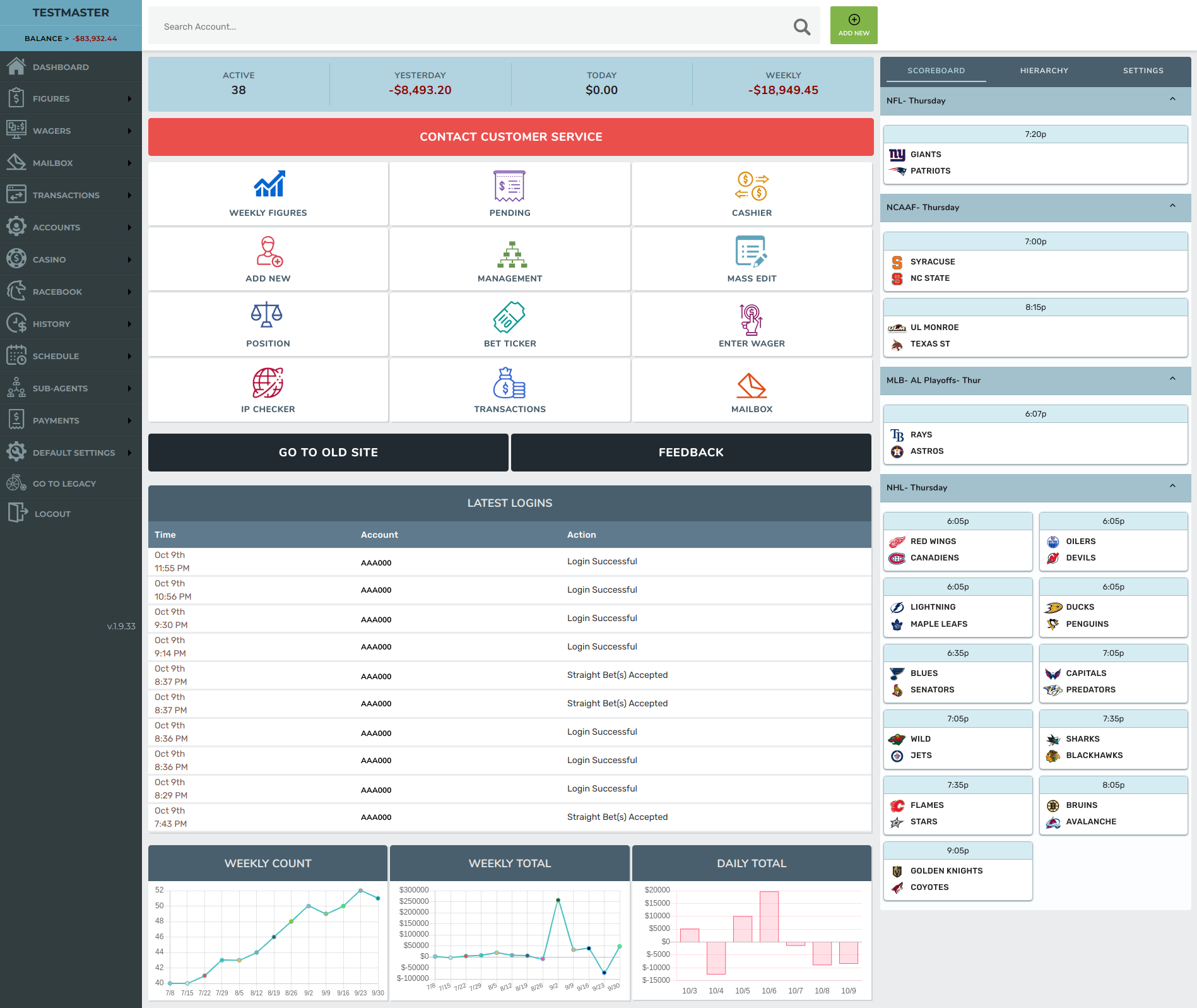
Task: Click Contact Customer Service button
Action: [510, 137]
